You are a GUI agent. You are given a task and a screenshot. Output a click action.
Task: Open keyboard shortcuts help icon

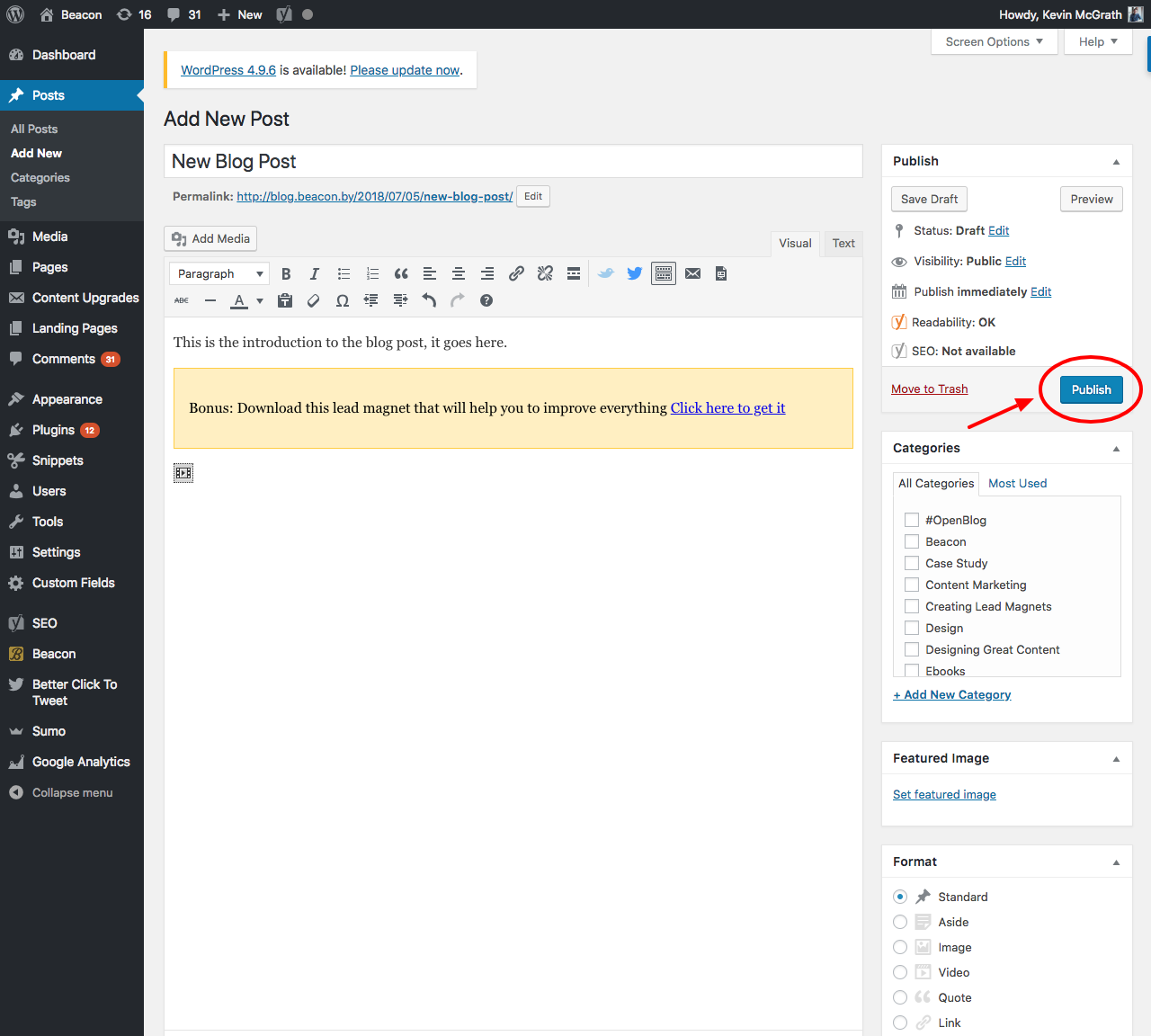[486, 300]
